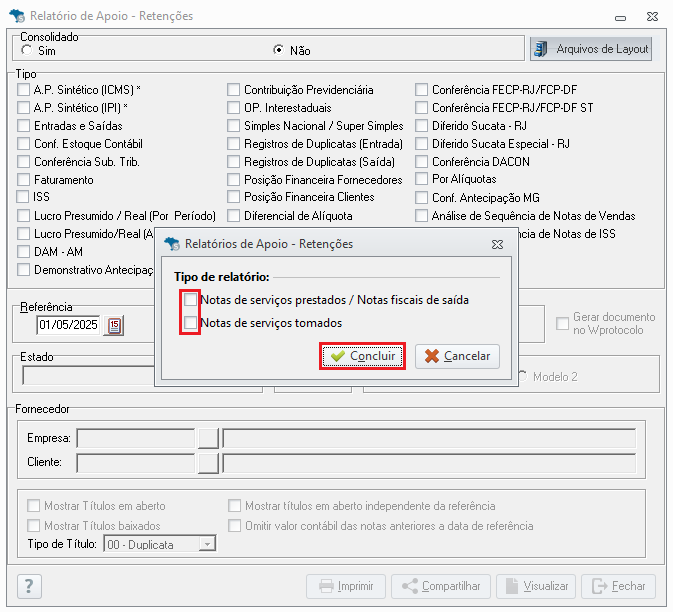Check Conf. Antecipação MG
This screenshot has width=673, height=612.
[421, 197]
